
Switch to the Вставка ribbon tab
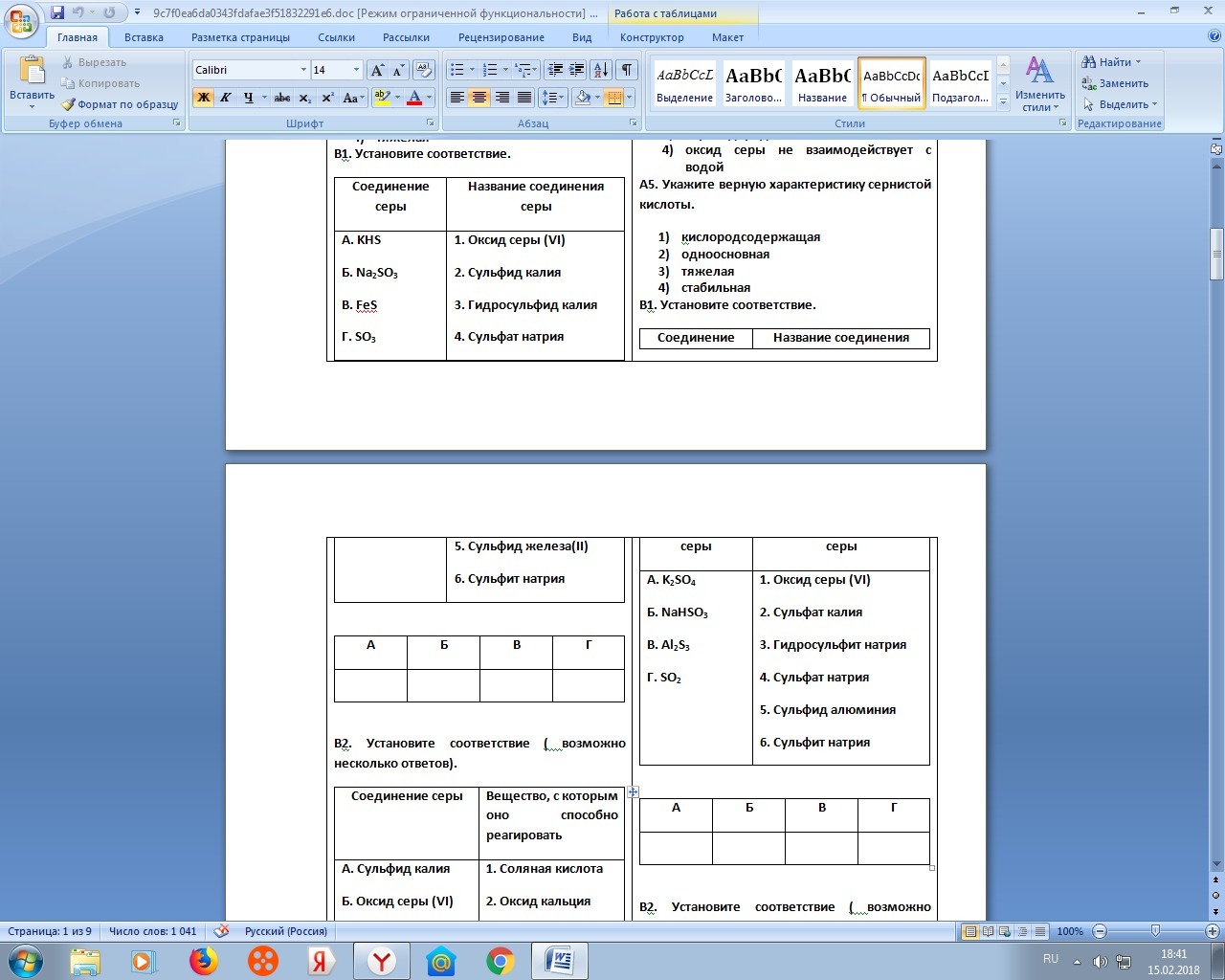point(144,37)
